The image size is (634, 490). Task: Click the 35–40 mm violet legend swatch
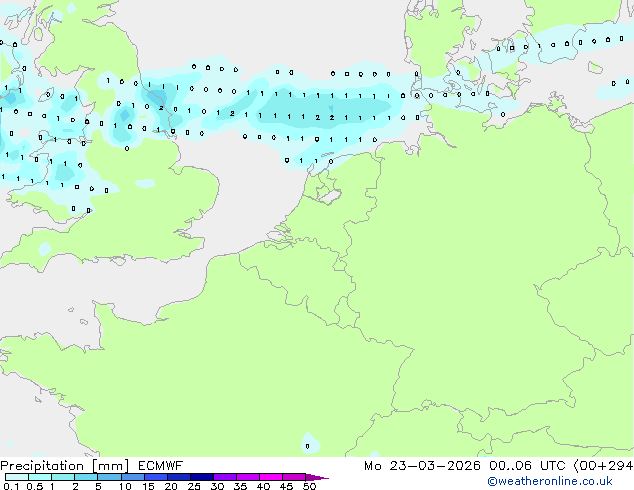click(x=248, y=477)
